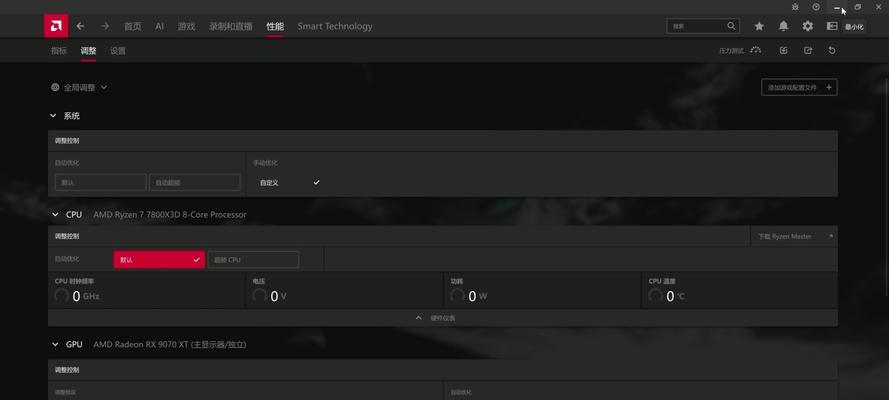Select the 性能 tab

(275, 26)
